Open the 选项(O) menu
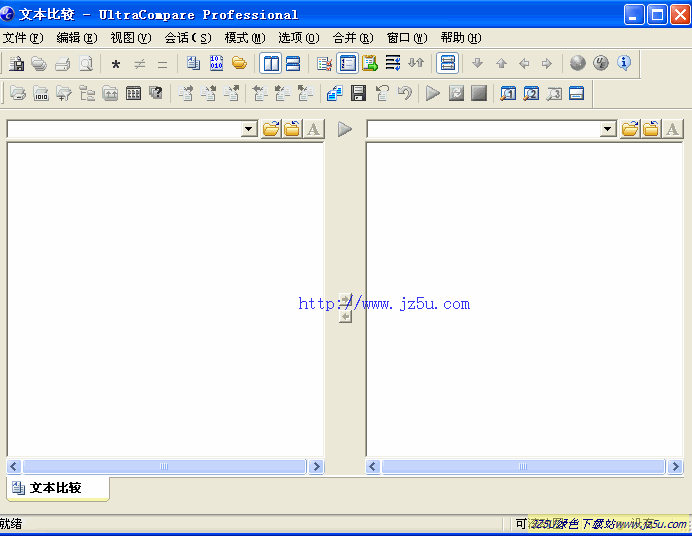This screenshot has width=692, height=536. [299, 38]
